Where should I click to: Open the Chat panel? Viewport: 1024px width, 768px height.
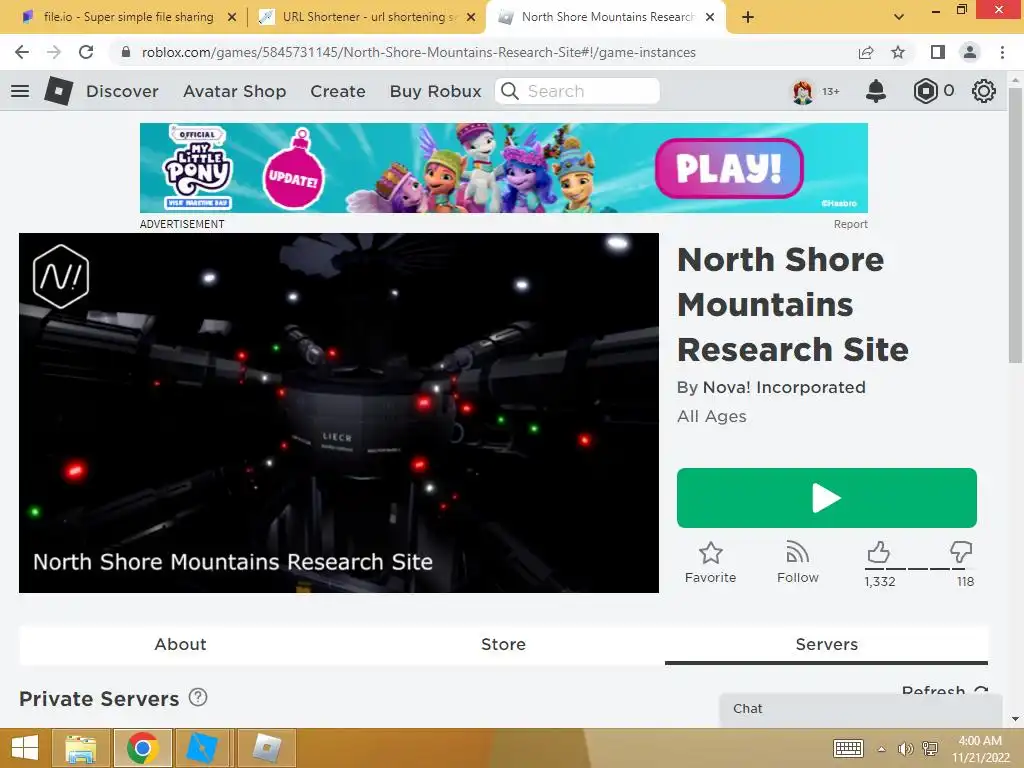(x=861, y=709)
